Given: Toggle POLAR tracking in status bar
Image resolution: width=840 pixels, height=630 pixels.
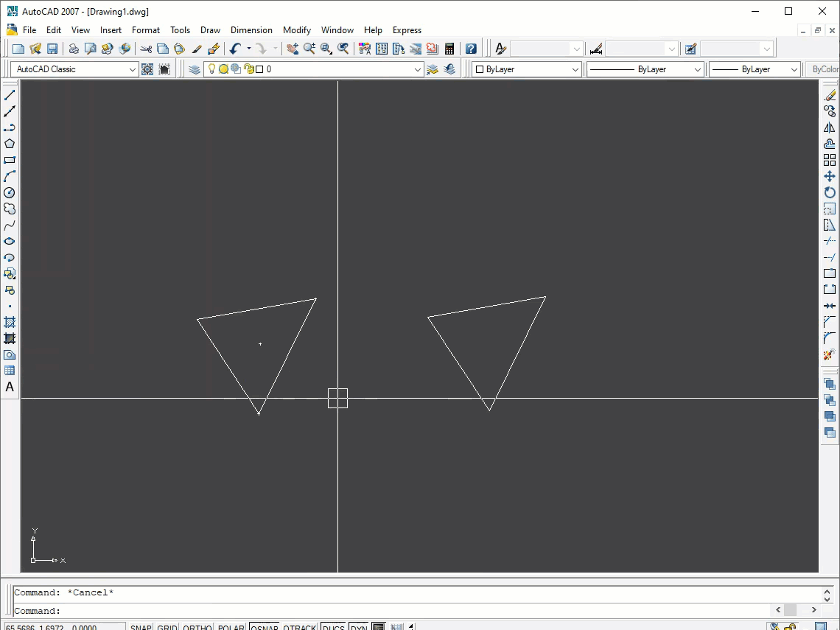Looking at the screenshot, I should point(231,627).
